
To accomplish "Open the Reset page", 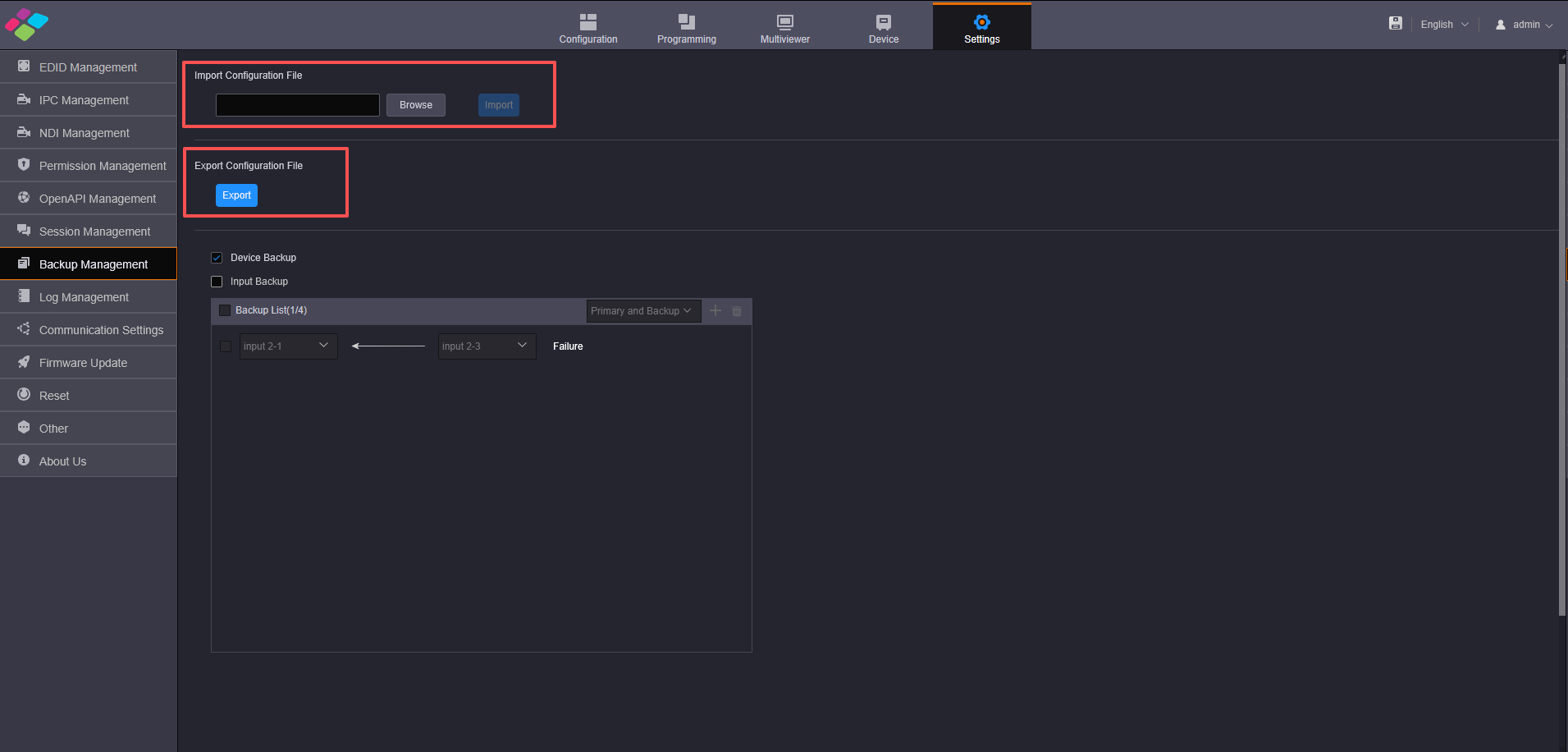I will click(x=89, y=395).
